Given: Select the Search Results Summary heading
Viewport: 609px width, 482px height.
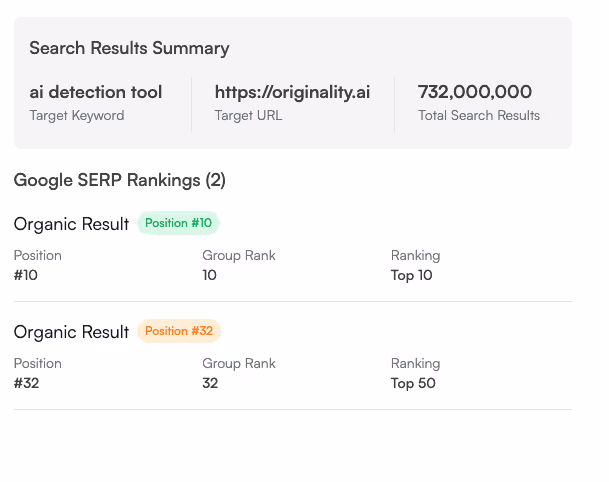Looking at the screenshot, I should (129, 48).
